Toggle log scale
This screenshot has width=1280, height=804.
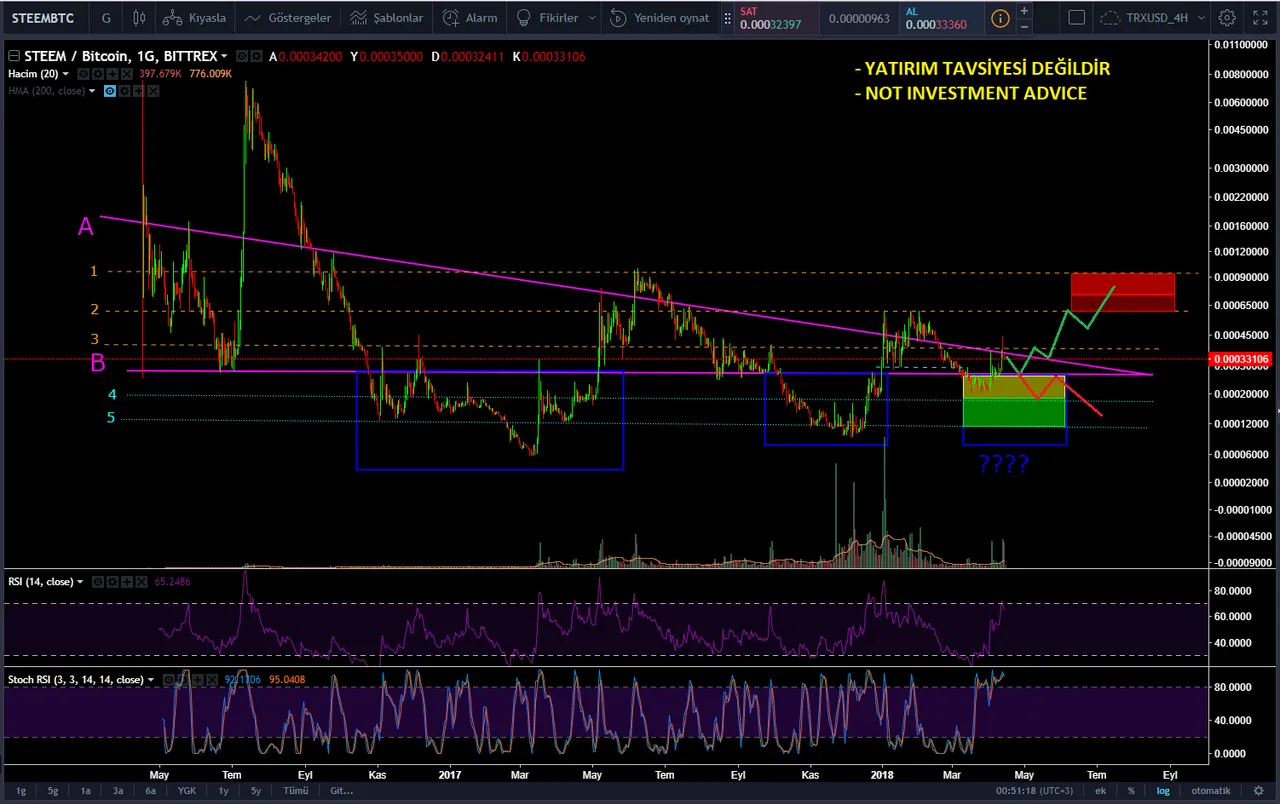[x=1163, y=790]
